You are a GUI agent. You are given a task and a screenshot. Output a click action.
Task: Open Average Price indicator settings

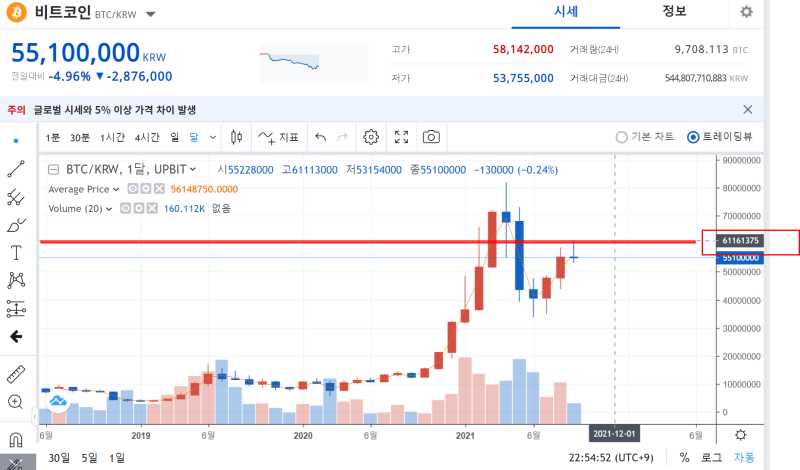(x=146, y=189)
